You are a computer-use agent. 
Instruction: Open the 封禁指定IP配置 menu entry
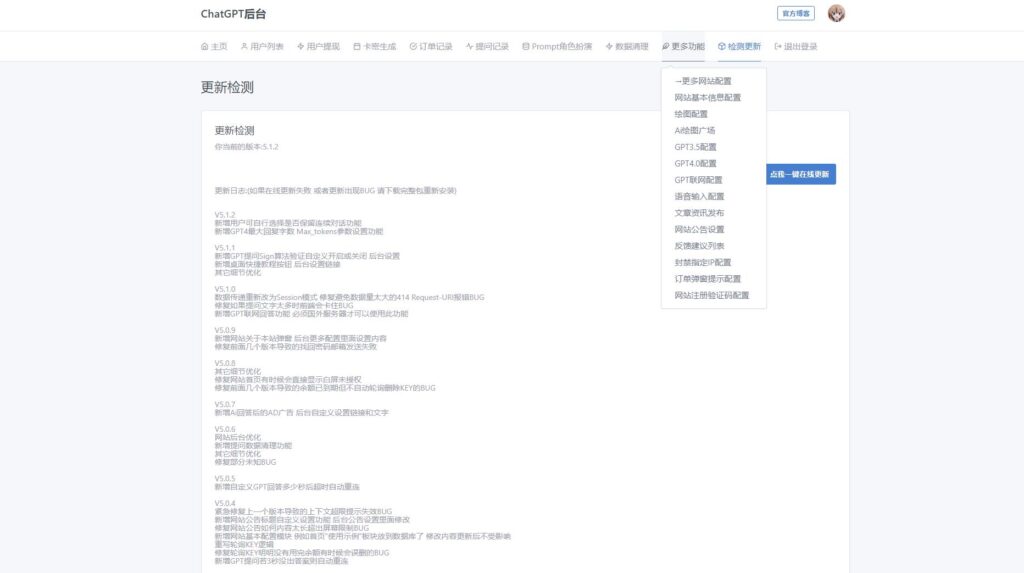coord(703,262)
